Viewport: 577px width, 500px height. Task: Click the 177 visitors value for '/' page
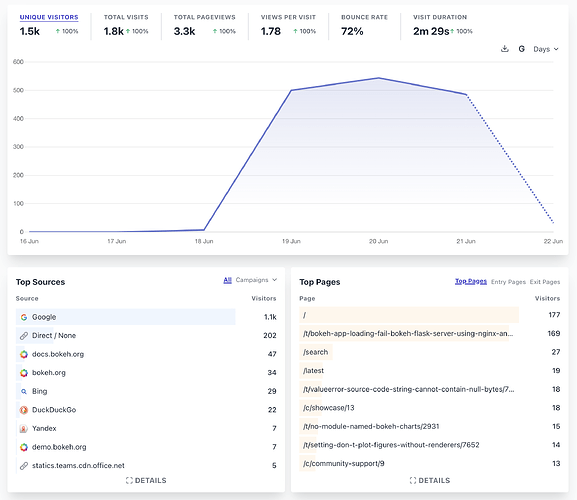(x=554, y=315)
